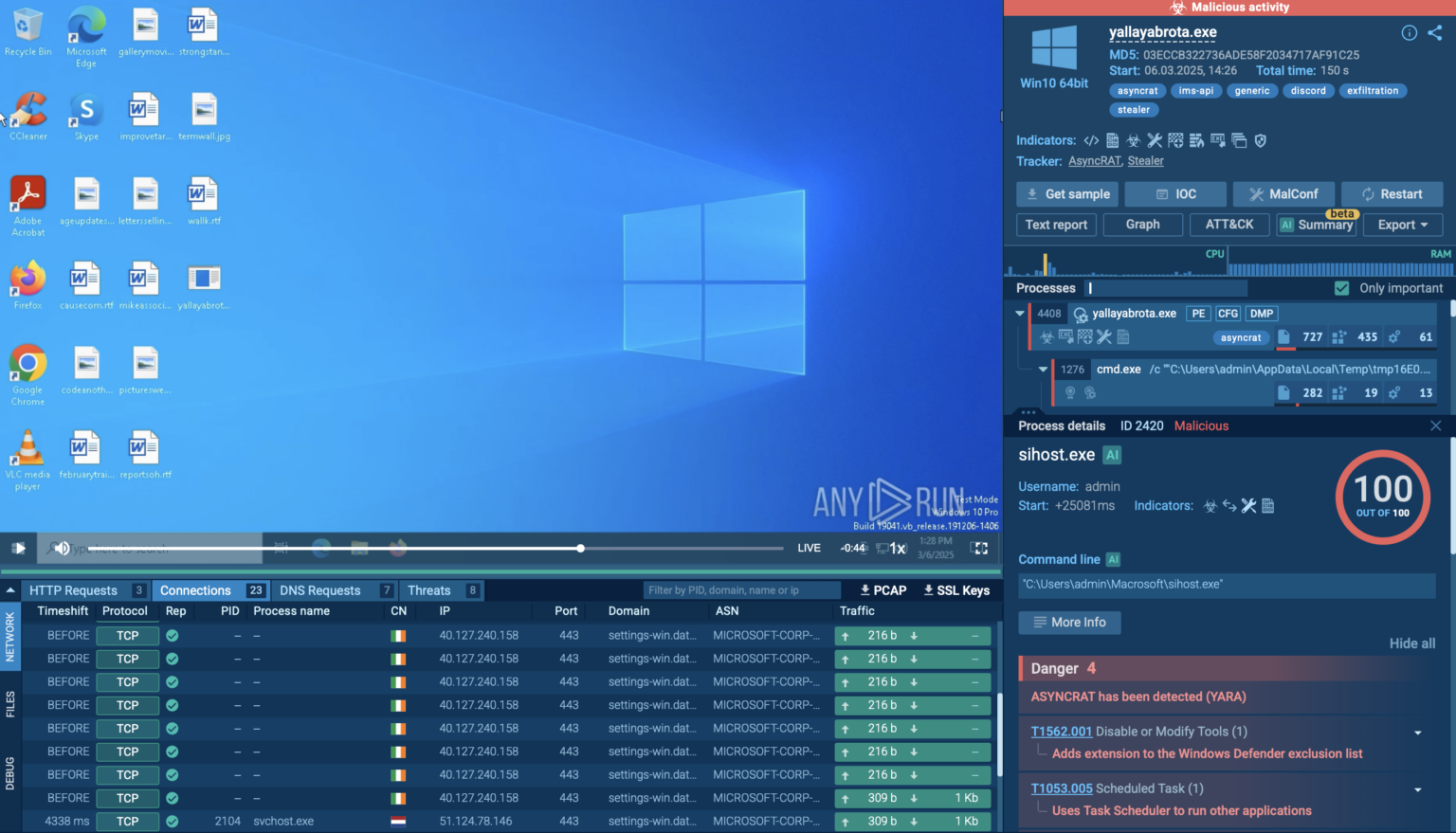The width and height of the screenshot is (1456, 833).
Task: Collapse the yallayabrota.exe process tree
Action: [1020, 313]
